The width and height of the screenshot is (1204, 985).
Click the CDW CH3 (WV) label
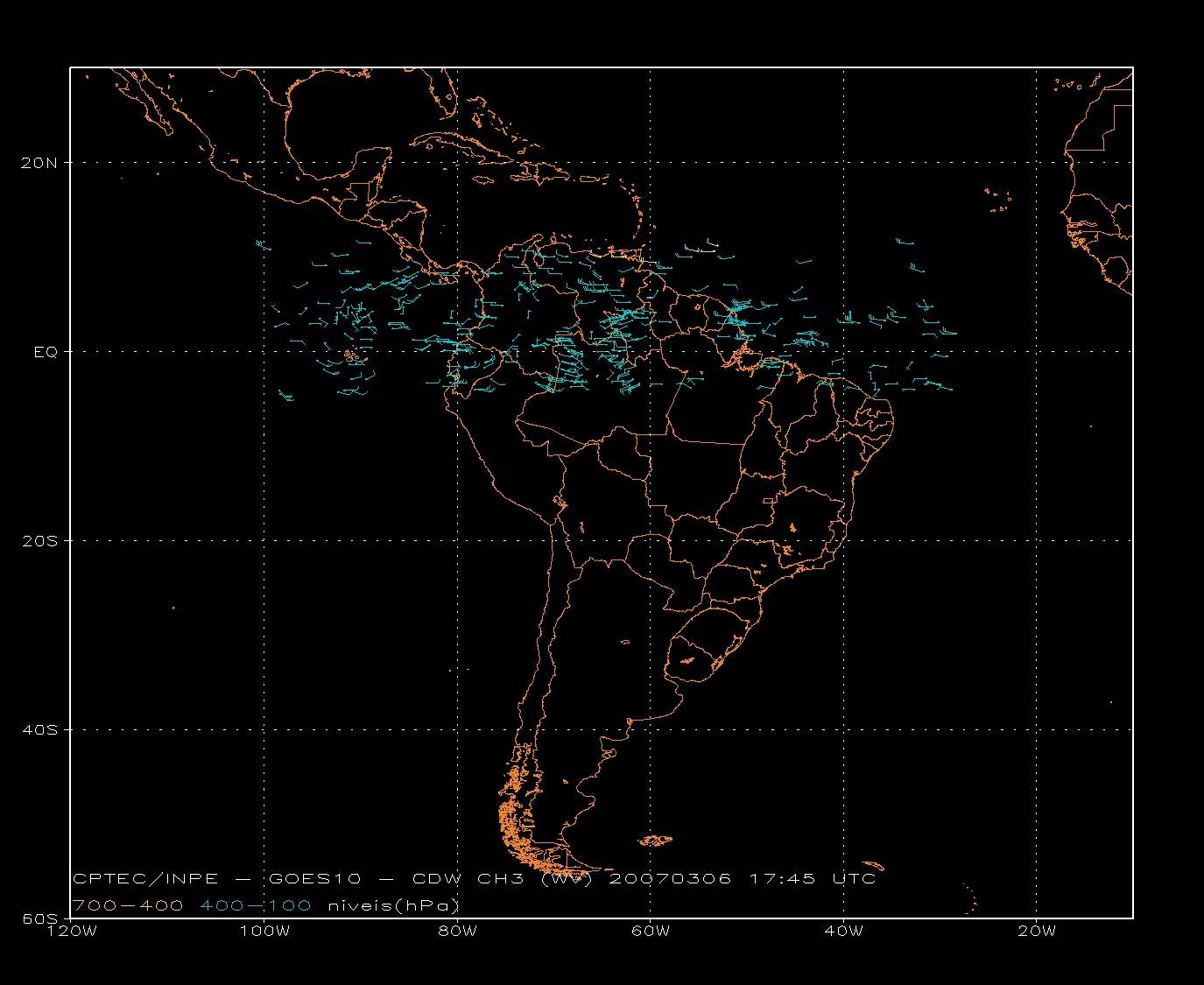503,878
